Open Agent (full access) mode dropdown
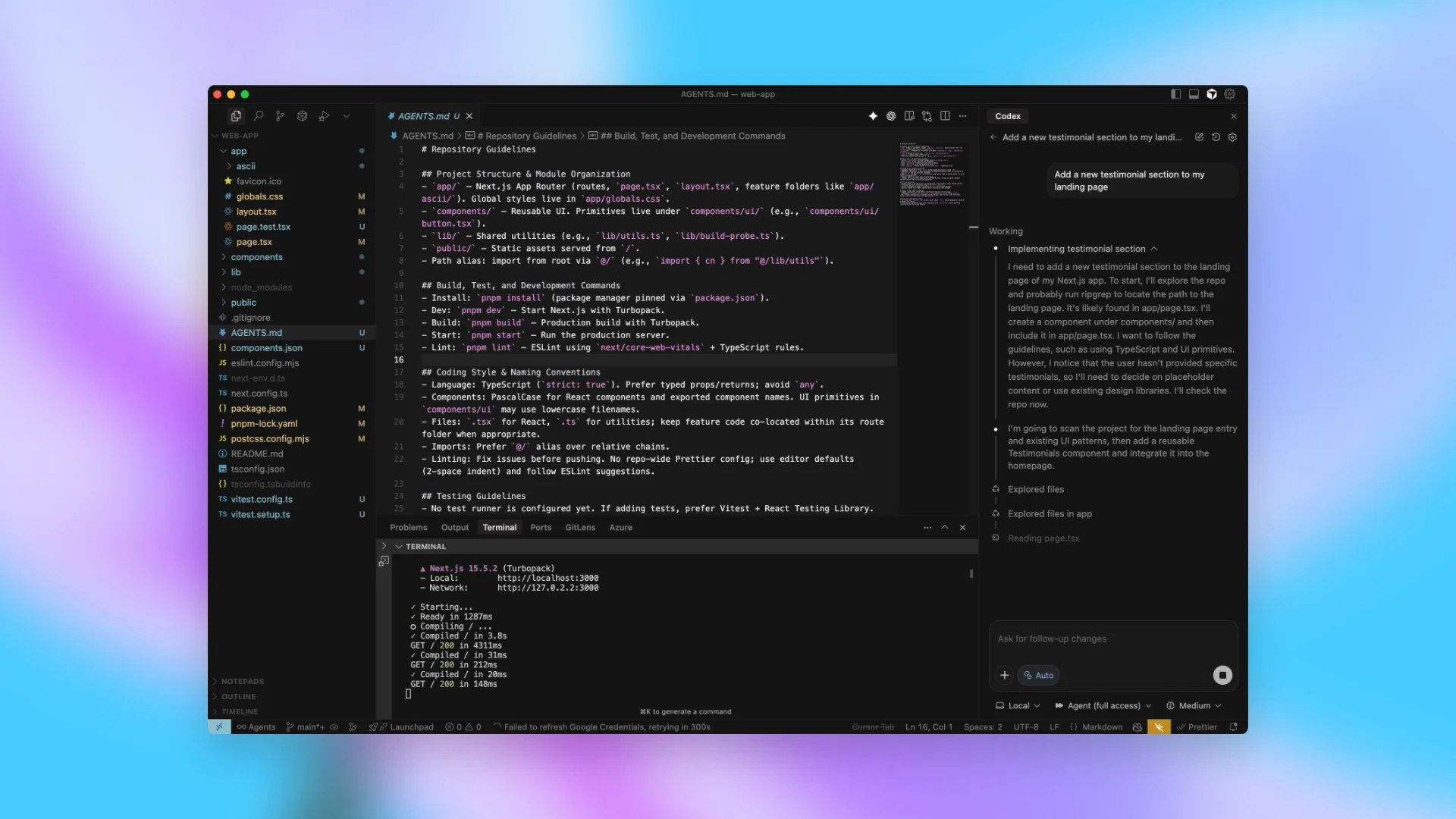This screenshot has height=819, width=1456. click(x=1103, y=705)
